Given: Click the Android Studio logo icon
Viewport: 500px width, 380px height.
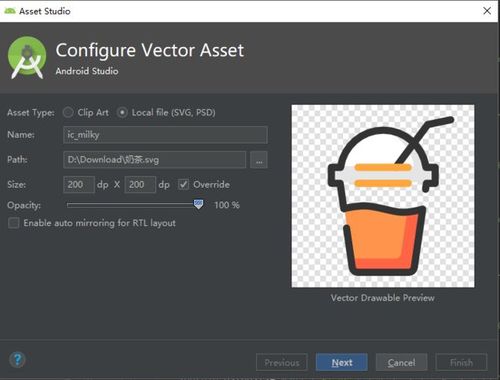Looking at the screenshot, I should click(x=27, y=58).
